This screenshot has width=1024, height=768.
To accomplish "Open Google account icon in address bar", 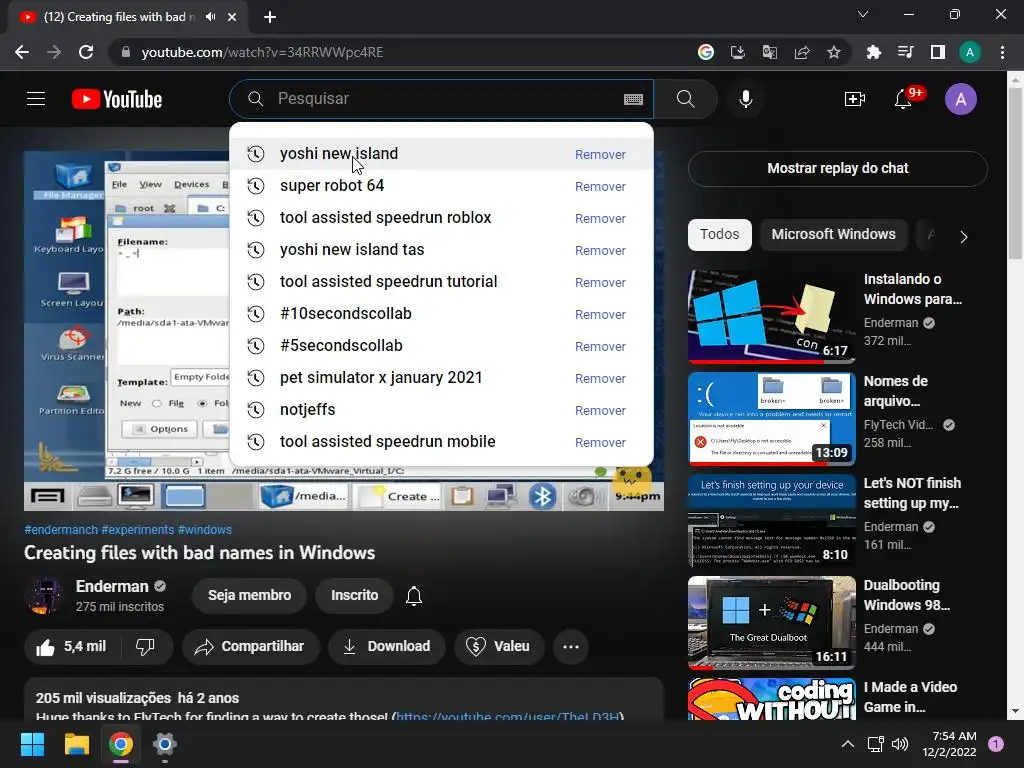I will click(705, 52).
